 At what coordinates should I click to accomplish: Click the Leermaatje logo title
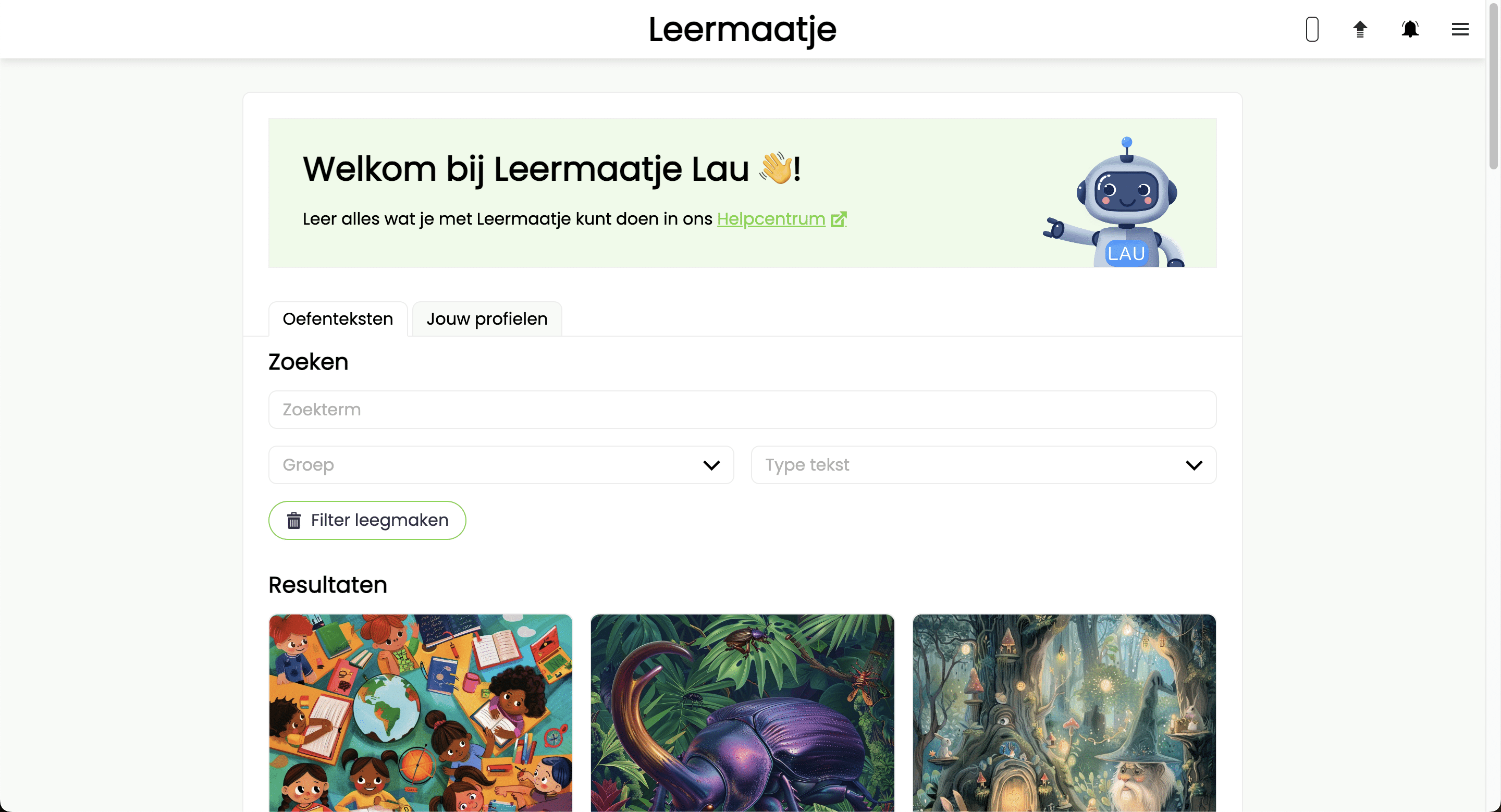[x=742, y=30]
